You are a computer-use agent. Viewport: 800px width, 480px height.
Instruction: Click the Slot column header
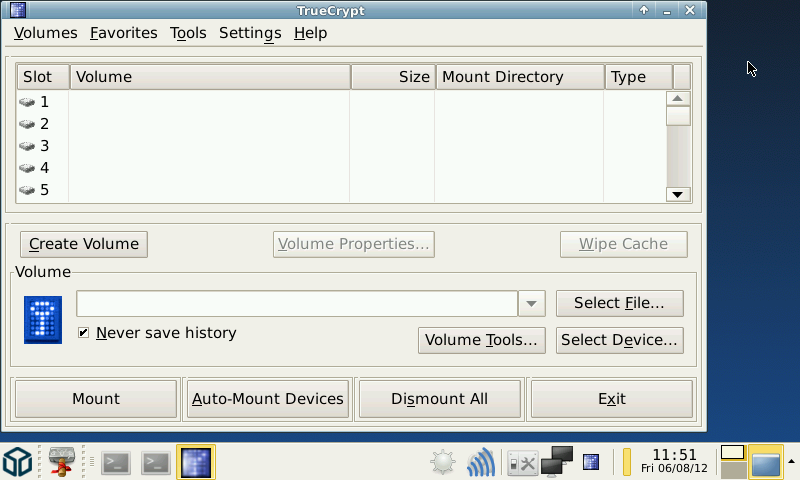pyautogui.click(x=43, y=77)
